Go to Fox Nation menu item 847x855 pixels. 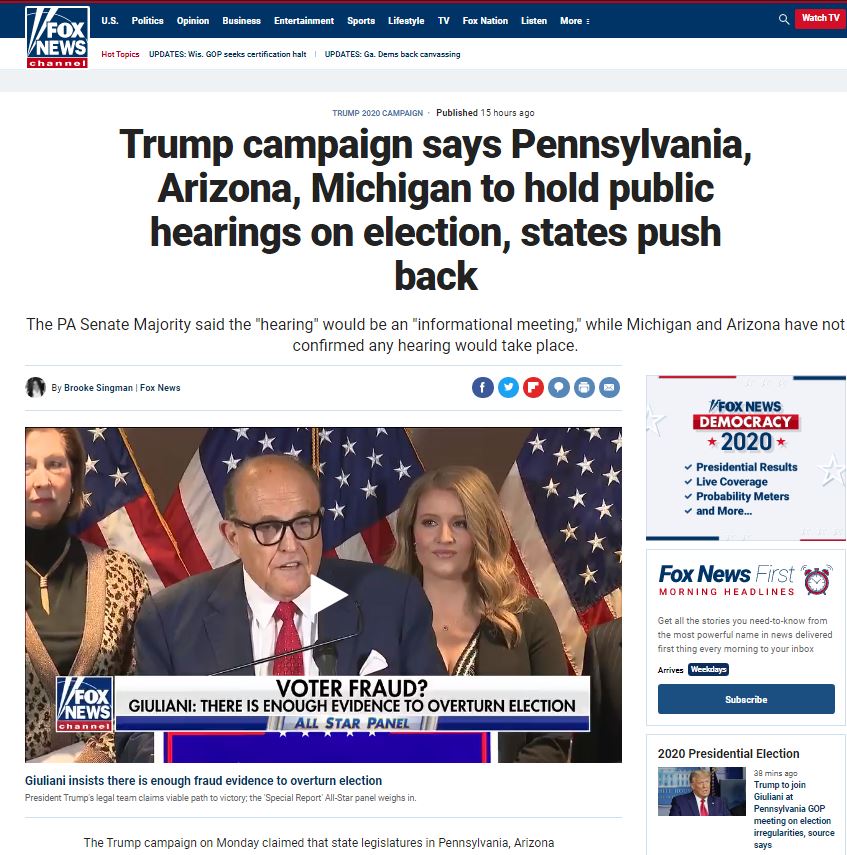point(485,21)
